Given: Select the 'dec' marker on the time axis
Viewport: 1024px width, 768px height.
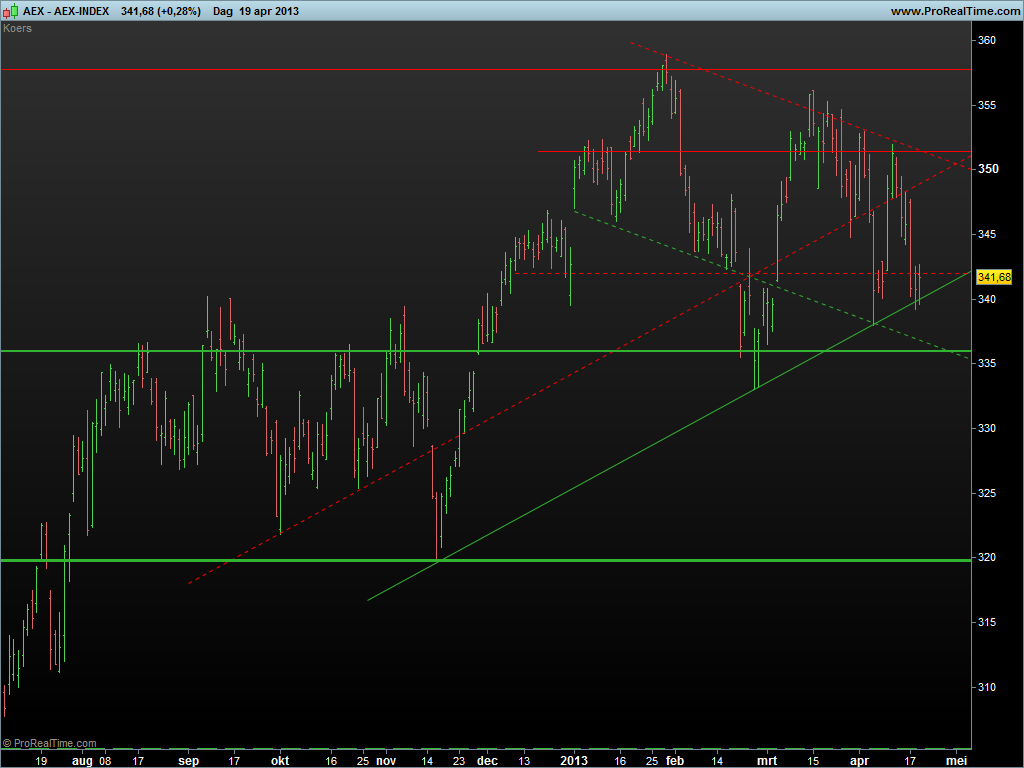Looking at the screenshot, I should [487, 760].
